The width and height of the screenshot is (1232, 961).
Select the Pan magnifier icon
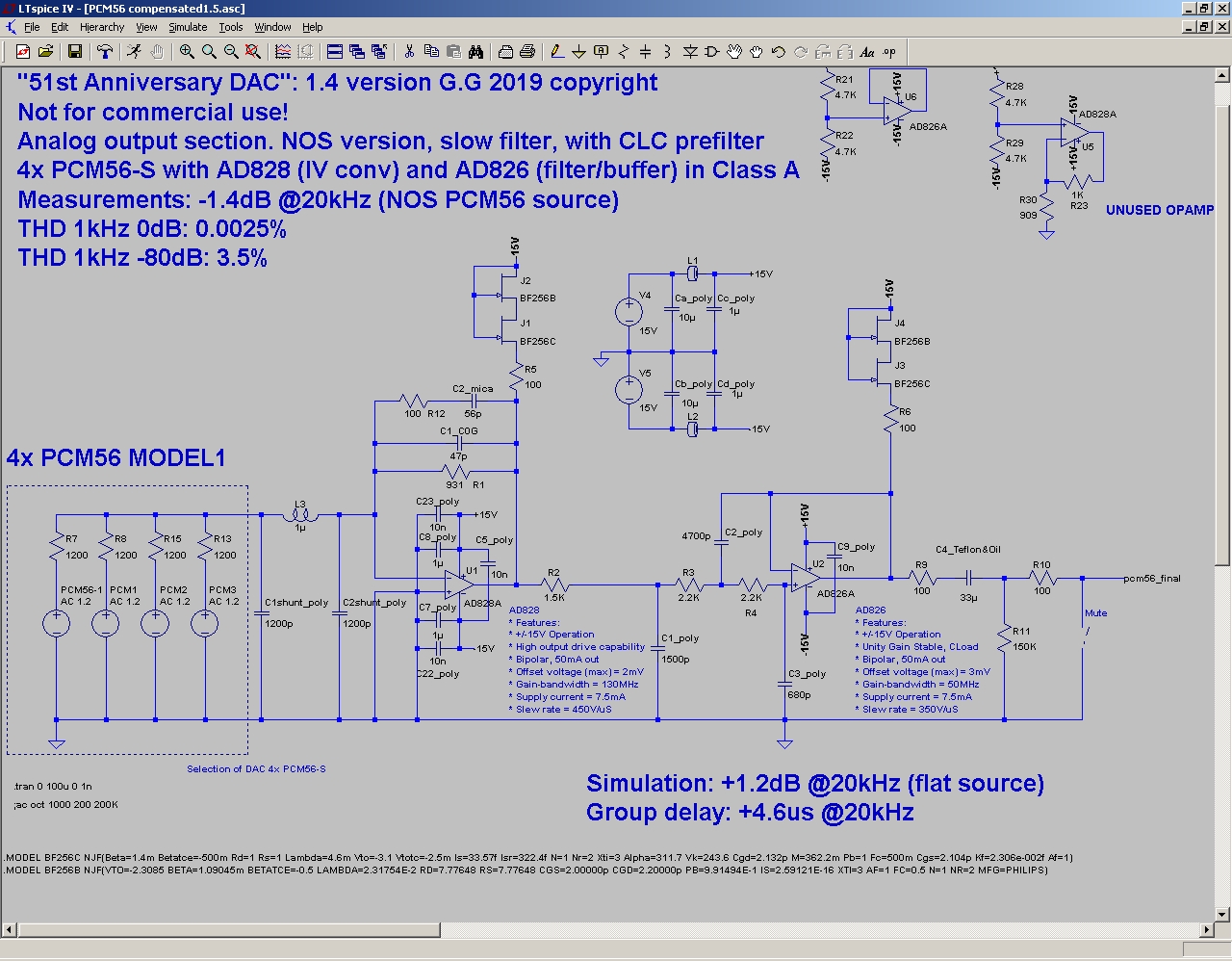click(208, 51)
